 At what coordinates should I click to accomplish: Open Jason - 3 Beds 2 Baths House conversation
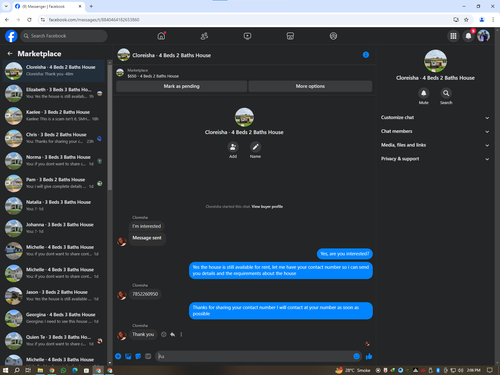[x=54, y=296]
